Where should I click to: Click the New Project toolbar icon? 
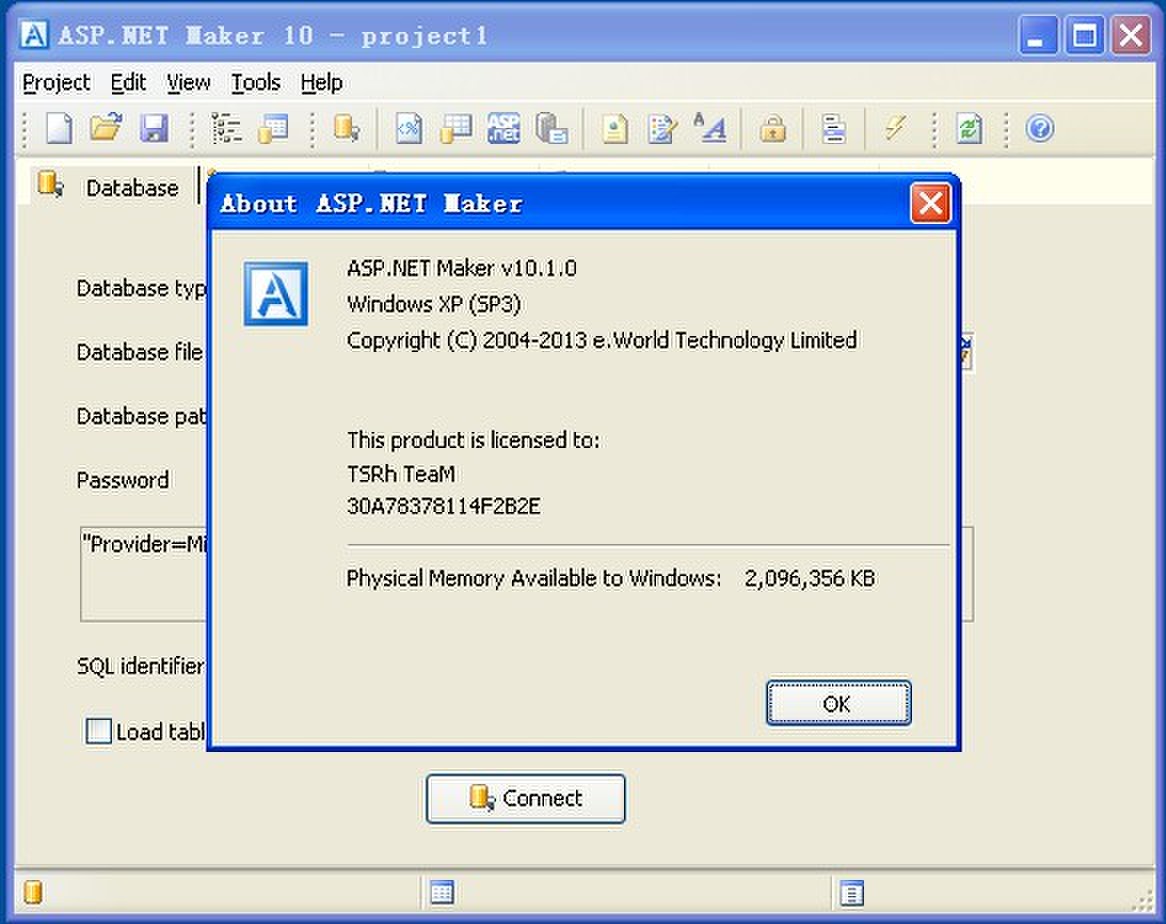59,128
